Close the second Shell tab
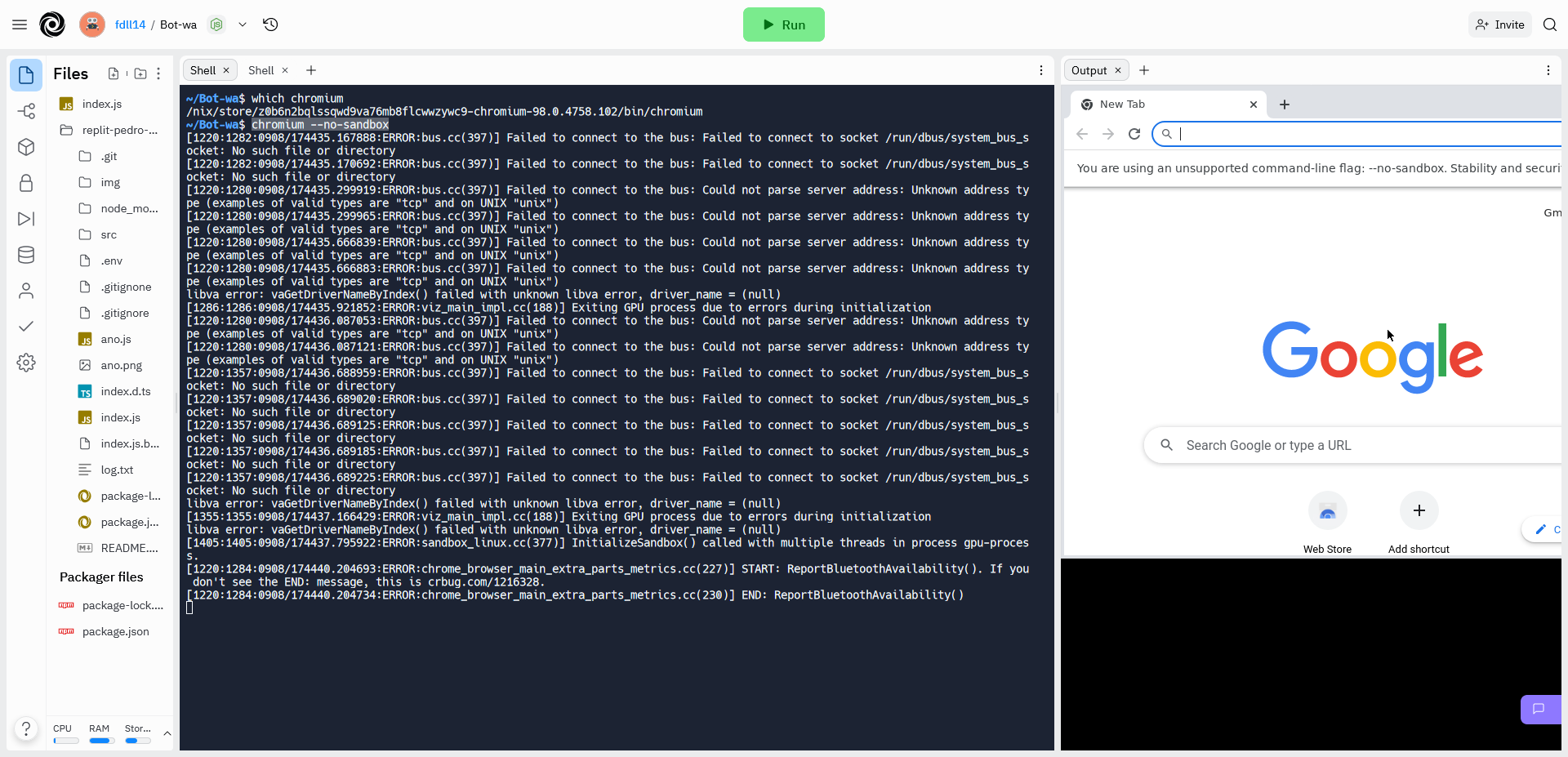Screen dimensions: 1568x757 (285, 70)
